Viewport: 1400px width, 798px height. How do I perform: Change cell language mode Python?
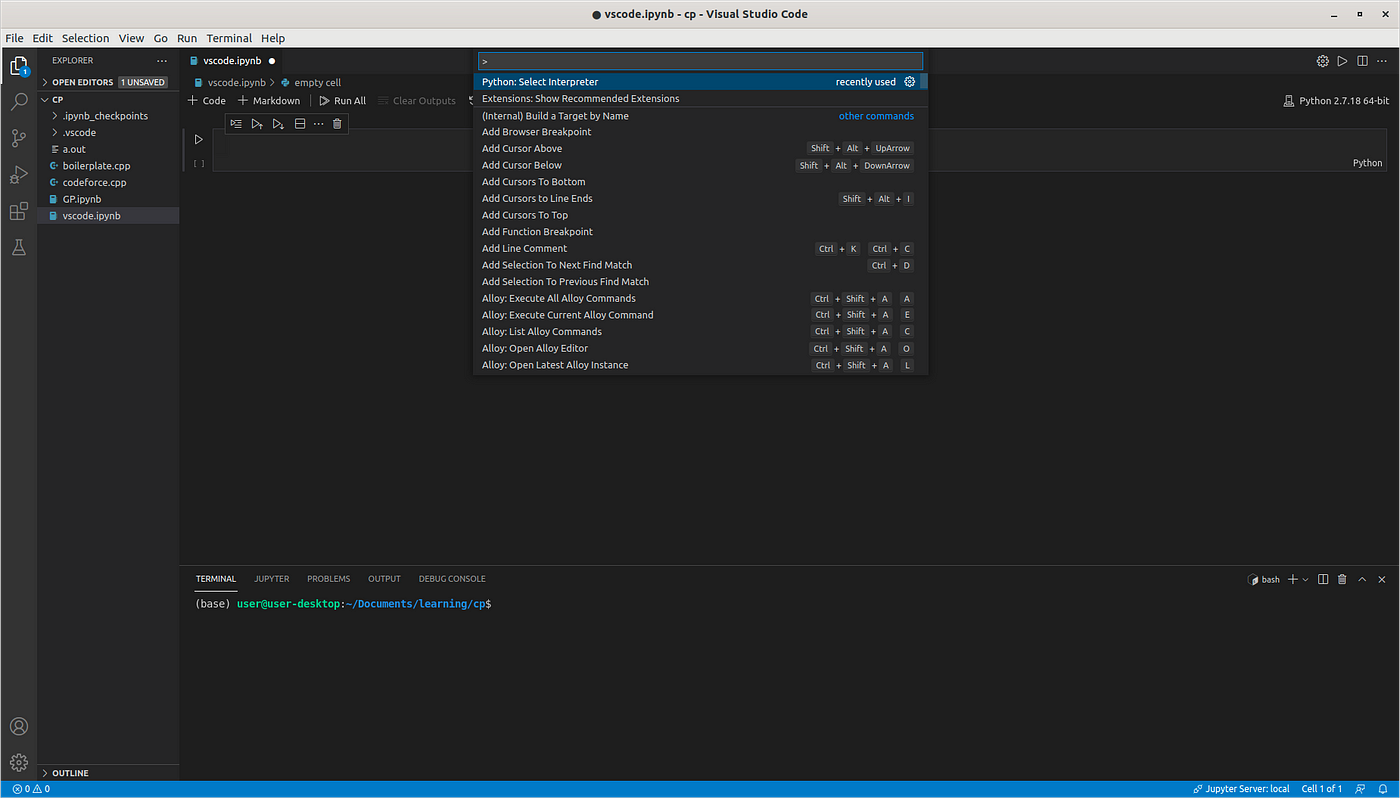(x=1367, y=163)
